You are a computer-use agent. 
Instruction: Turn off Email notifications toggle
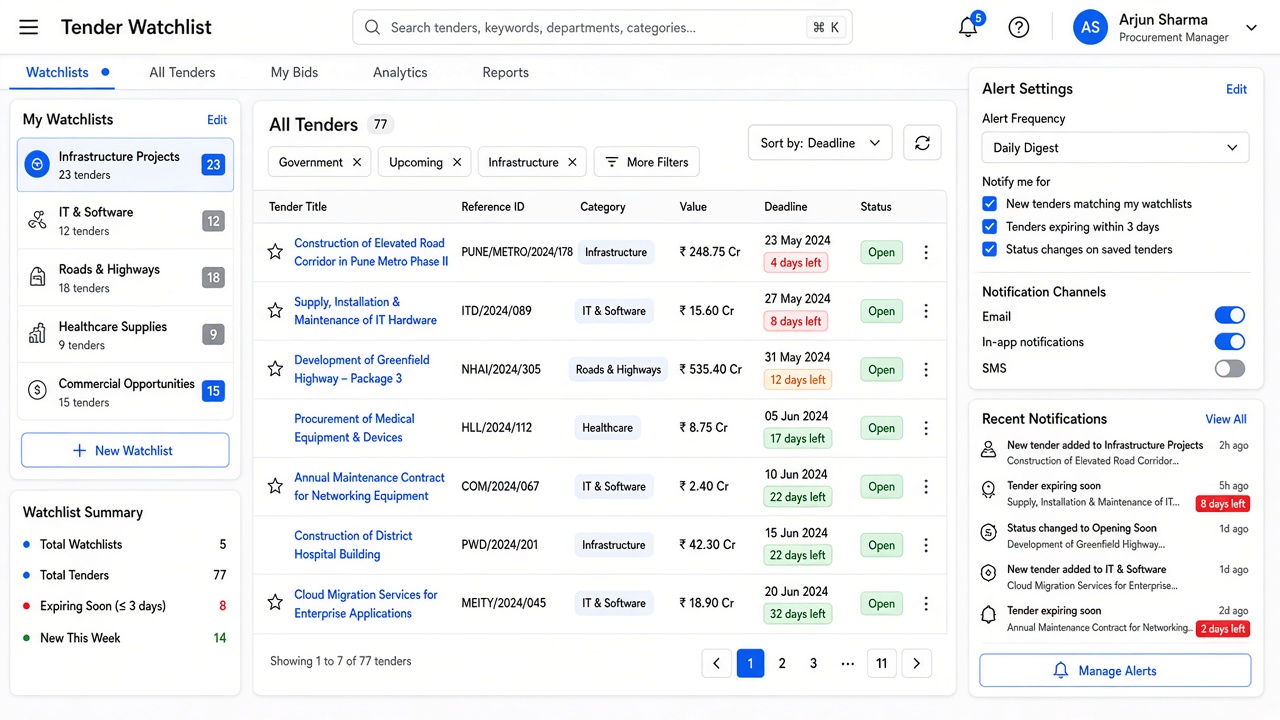(1230, 316)
